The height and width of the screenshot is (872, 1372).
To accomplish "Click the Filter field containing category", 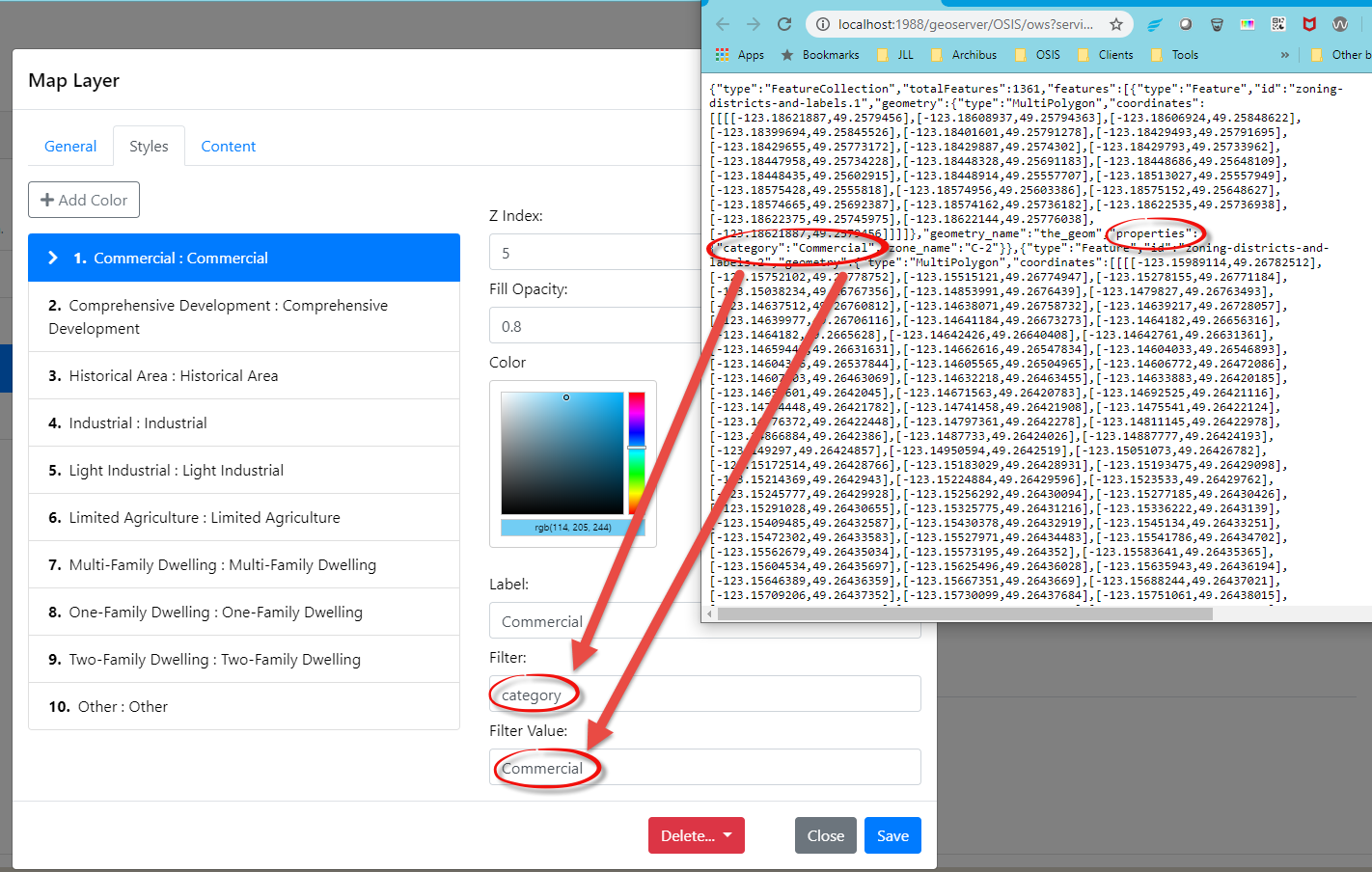I will click(705, 695).
